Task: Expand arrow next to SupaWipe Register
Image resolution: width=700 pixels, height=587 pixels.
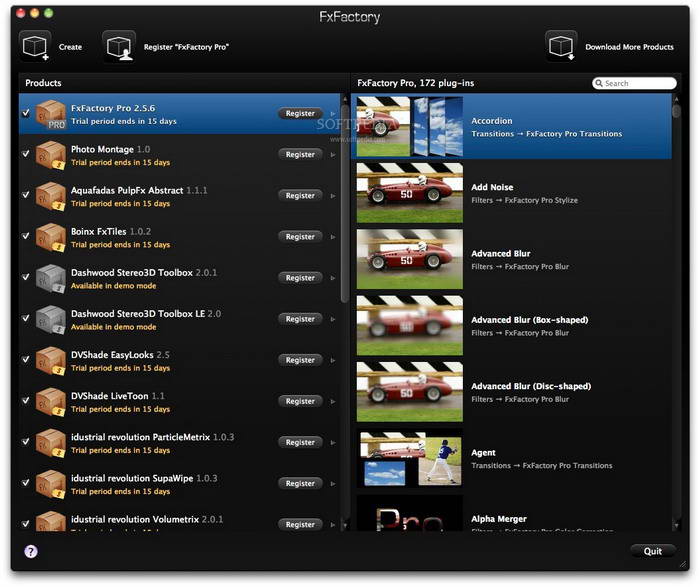Action: point(333,483)
